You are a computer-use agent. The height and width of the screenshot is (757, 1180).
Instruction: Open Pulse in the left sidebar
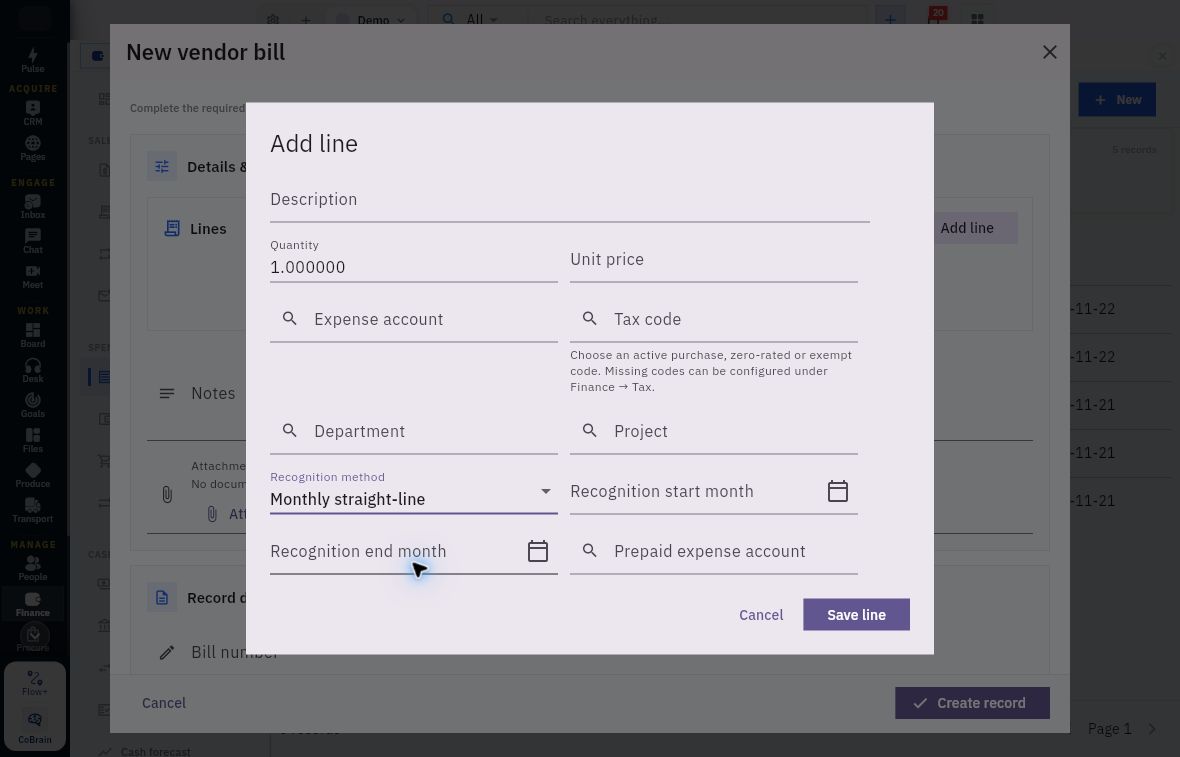(x=33, y=60)
